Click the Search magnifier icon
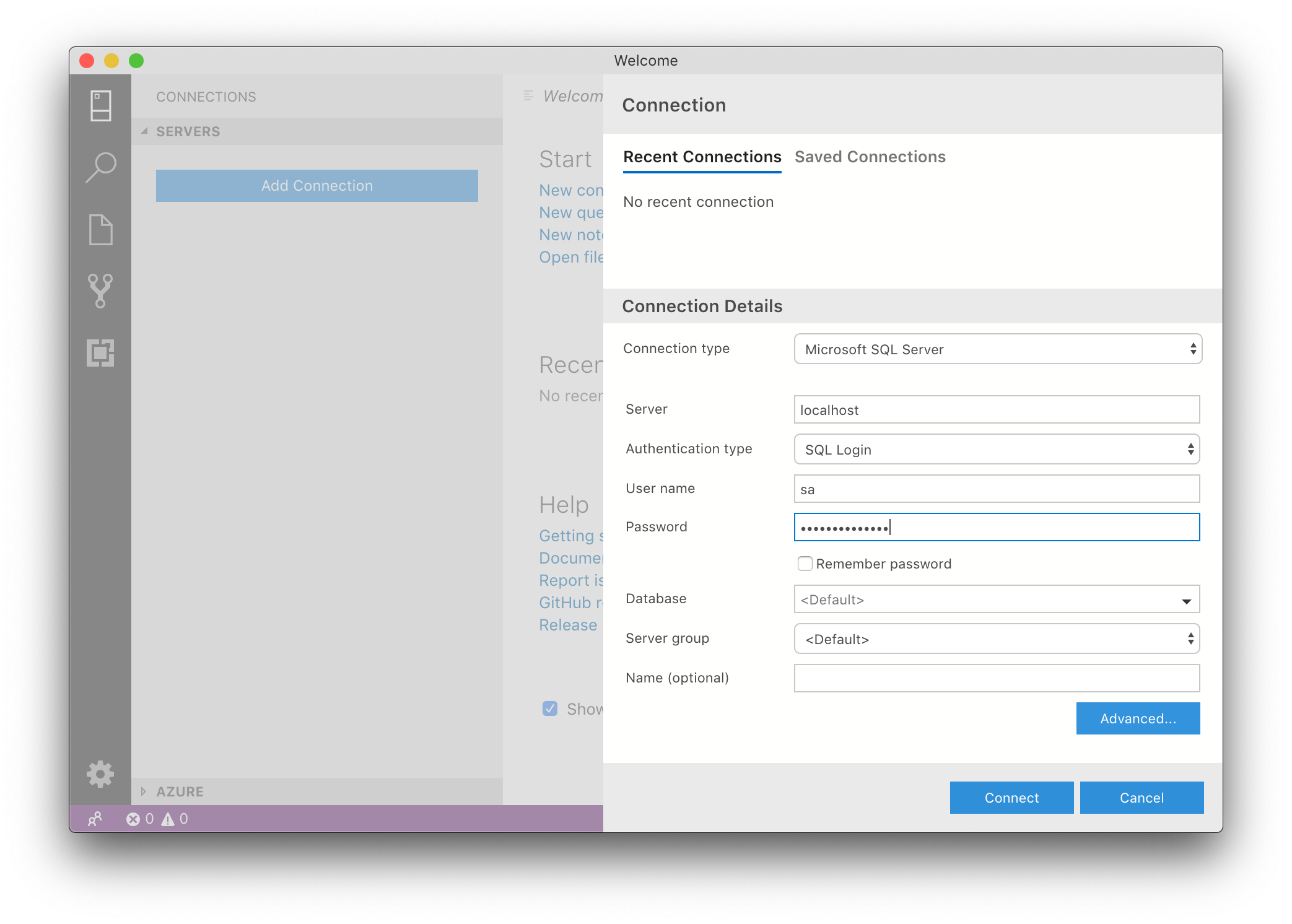 pos(100,167)
